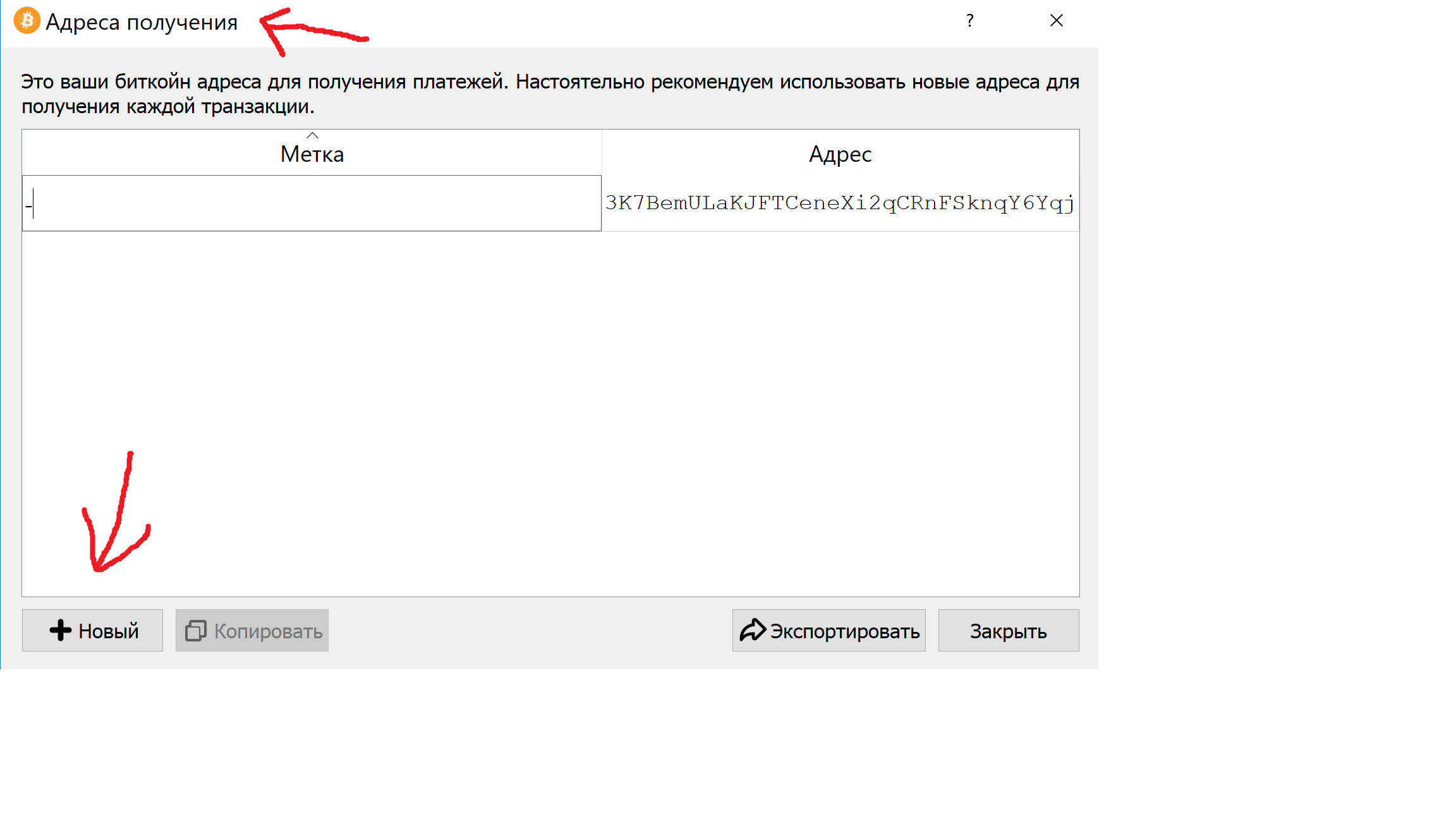Sort addresses by Метка column
The width and height of the screenshot is (1456, 819).
[x=312, y=155]
